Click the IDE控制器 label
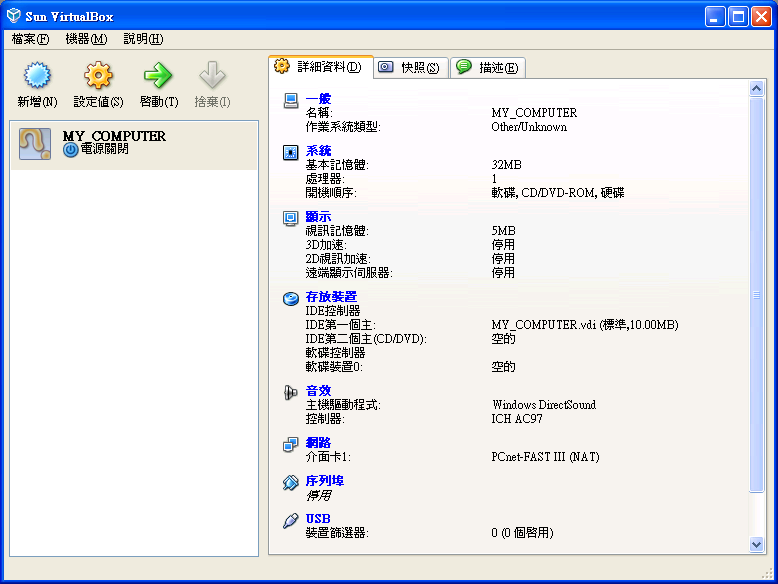The width and height of the screenshot is (778, 584). [x=332, y=311]
